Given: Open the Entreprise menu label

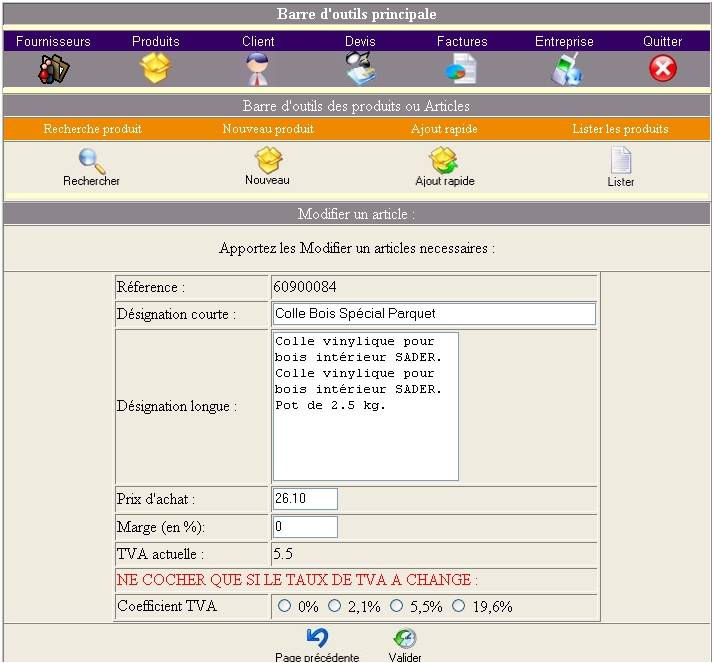Looking at the screenshot, I should click(x=564, y=41).
